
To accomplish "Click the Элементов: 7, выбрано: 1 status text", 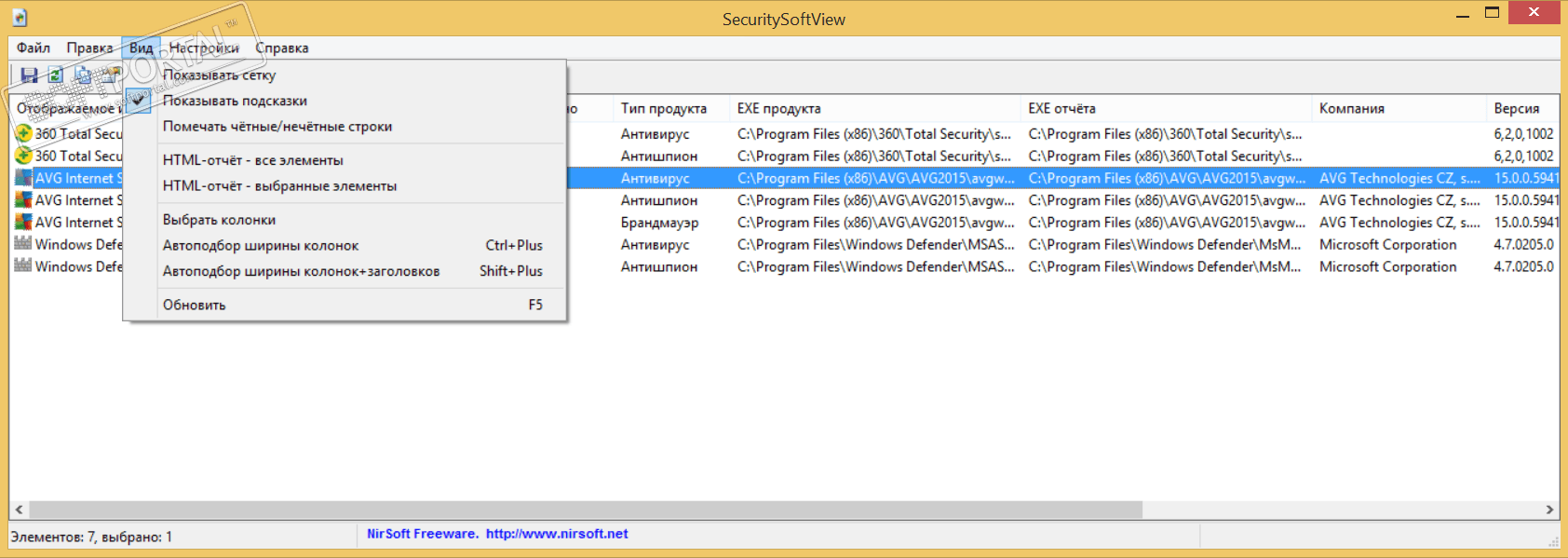I will tap(91, 537).
